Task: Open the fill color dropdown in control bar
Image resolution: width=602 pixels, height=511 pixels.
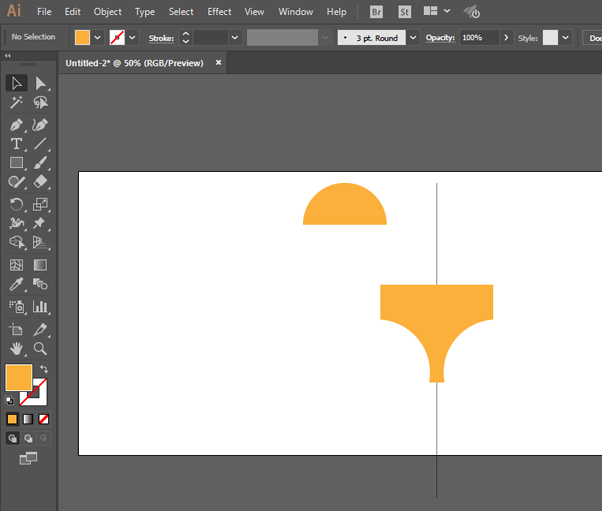Action: pos(98,38)
